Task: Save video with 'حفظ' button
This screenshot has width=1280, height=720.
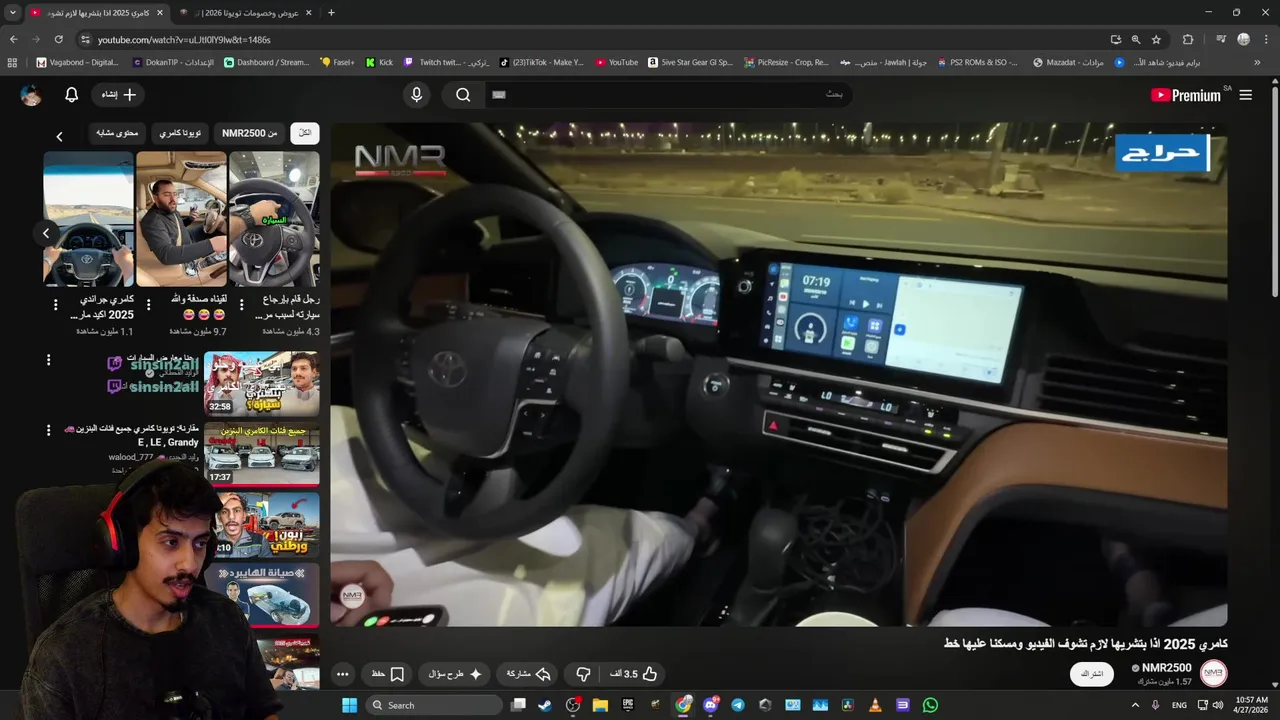Action: coord(387,674)
